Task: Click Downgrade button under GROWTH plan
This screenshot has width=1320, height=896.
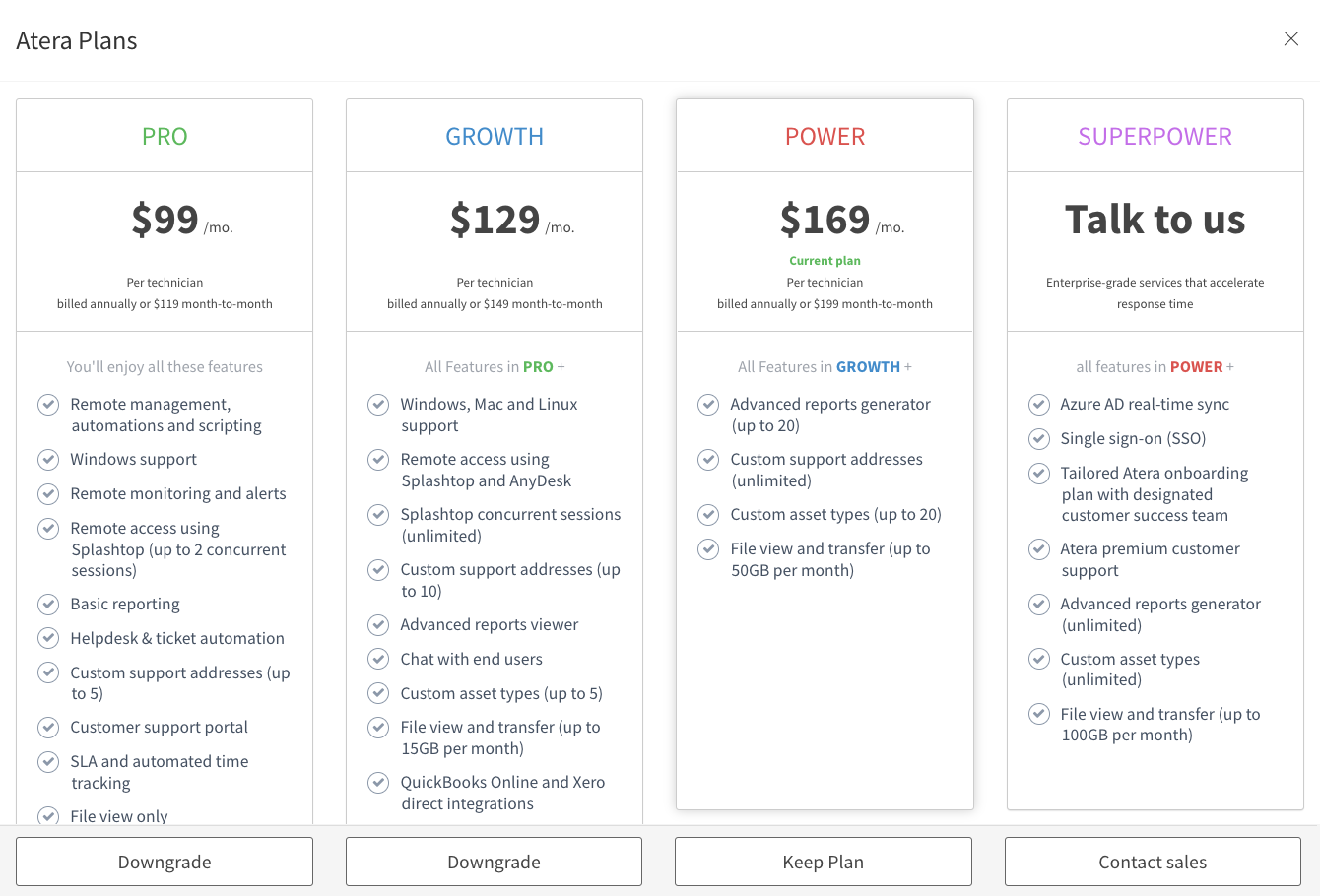Action: [x=494, y=862]
